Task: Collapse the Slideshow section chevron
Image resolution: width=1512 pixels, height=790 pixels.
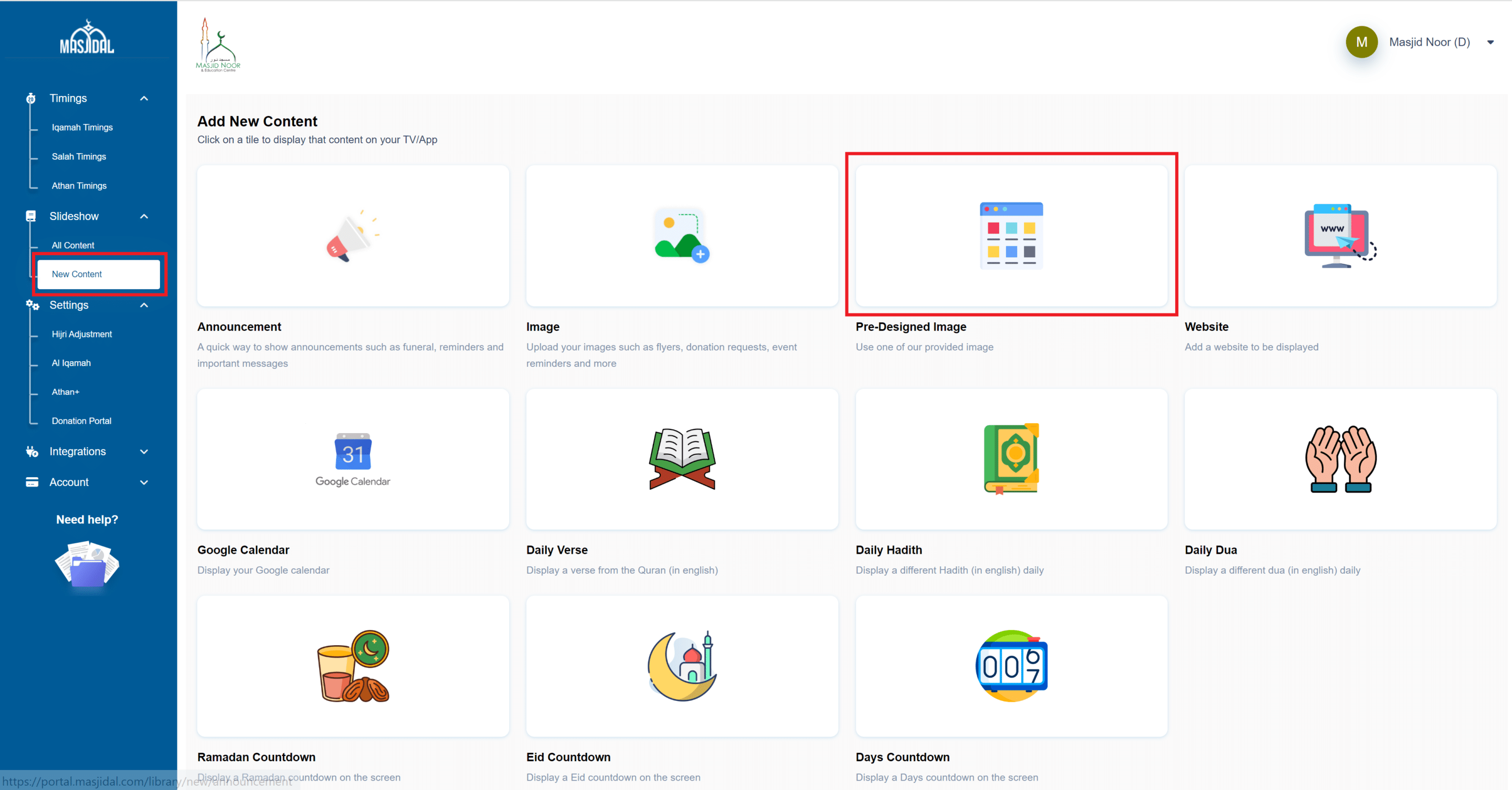Action: (144, 216)
